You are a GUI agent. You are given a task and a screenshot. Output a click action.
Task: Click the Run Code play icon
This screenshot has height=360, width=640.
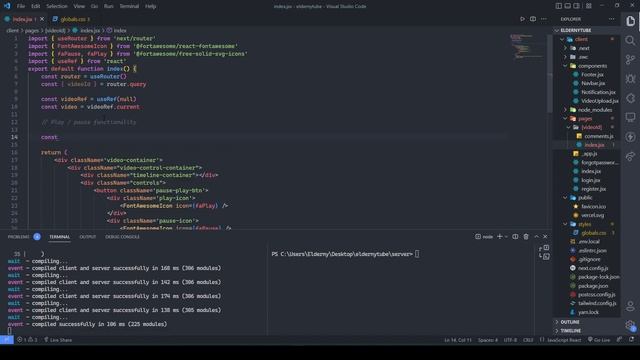[522, 19]
